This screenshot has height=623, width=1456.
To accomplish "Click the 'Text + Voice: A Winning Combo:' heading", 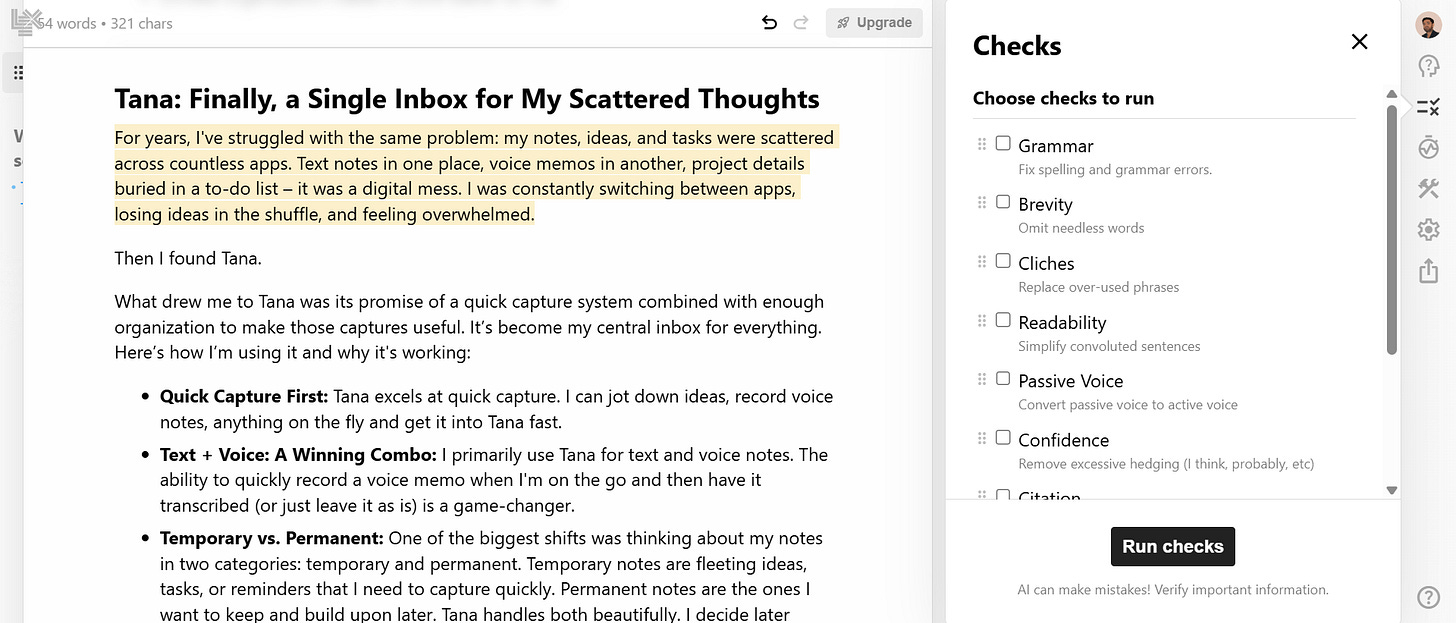I will click(298, 455).
